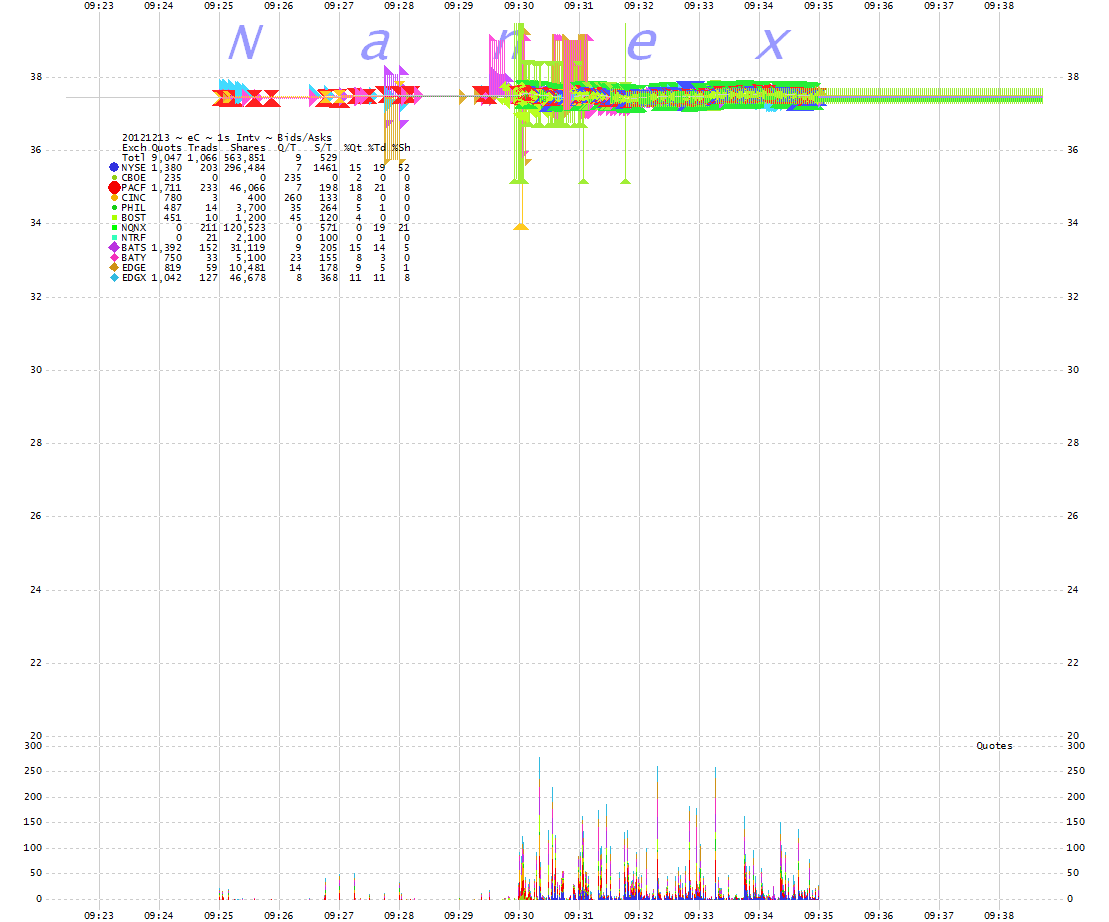Click the 'BATY' exchange name
The height and width of the screenshot is (922, 1109).
tap(134, 257)
